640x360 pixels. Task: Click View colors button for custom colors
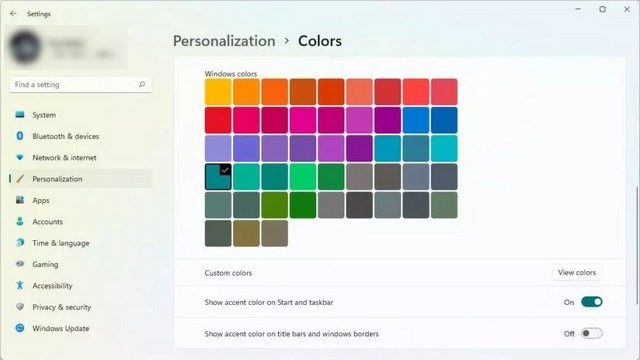(577, 273)
